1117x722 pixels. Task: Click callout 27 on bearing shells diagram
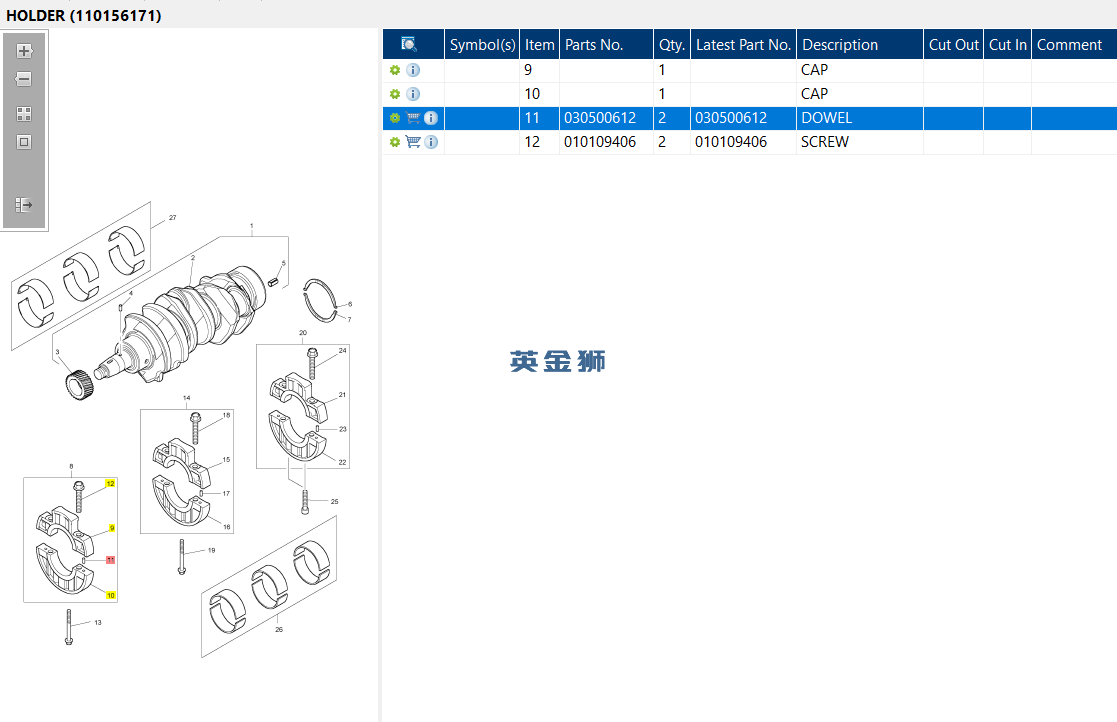pos(172,218)
